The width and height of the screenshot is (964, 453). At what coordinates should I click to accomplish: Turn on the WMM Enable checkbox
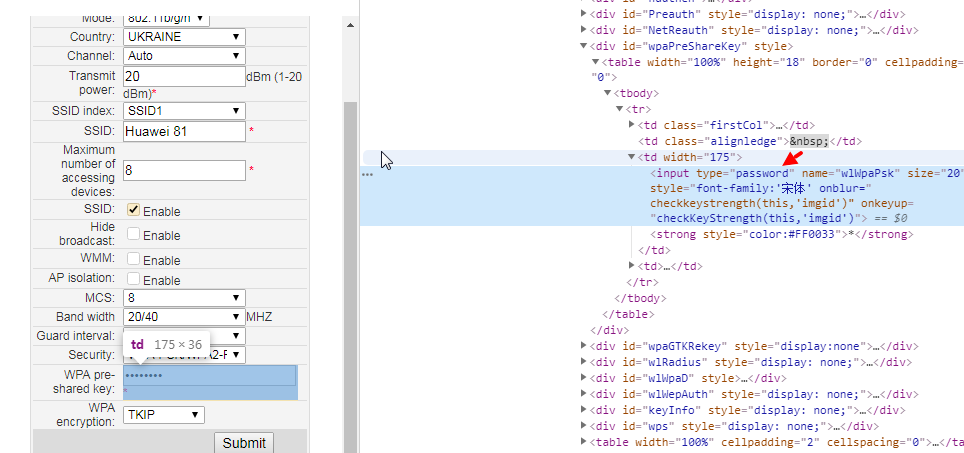(133, 259)
